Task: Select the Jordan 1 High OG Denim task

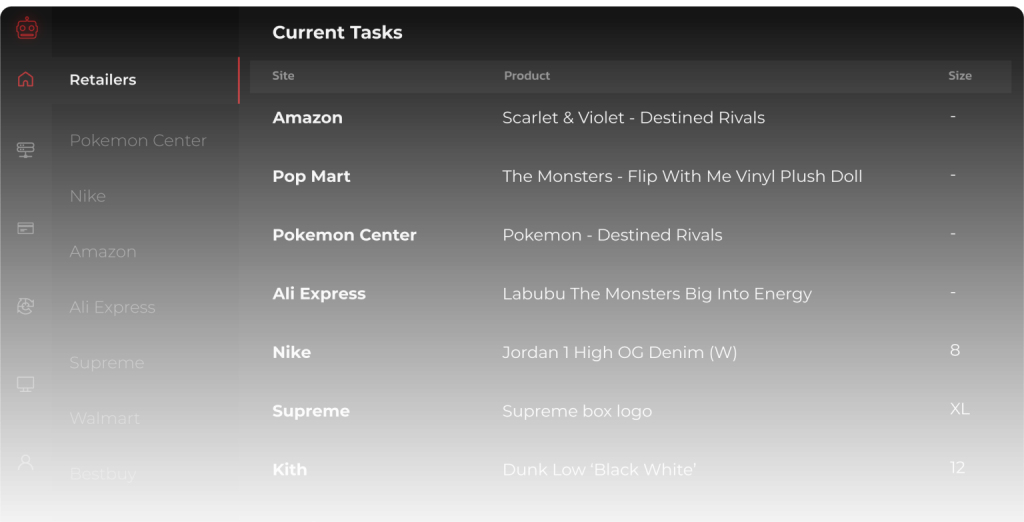Action: [x=619, y=352]
